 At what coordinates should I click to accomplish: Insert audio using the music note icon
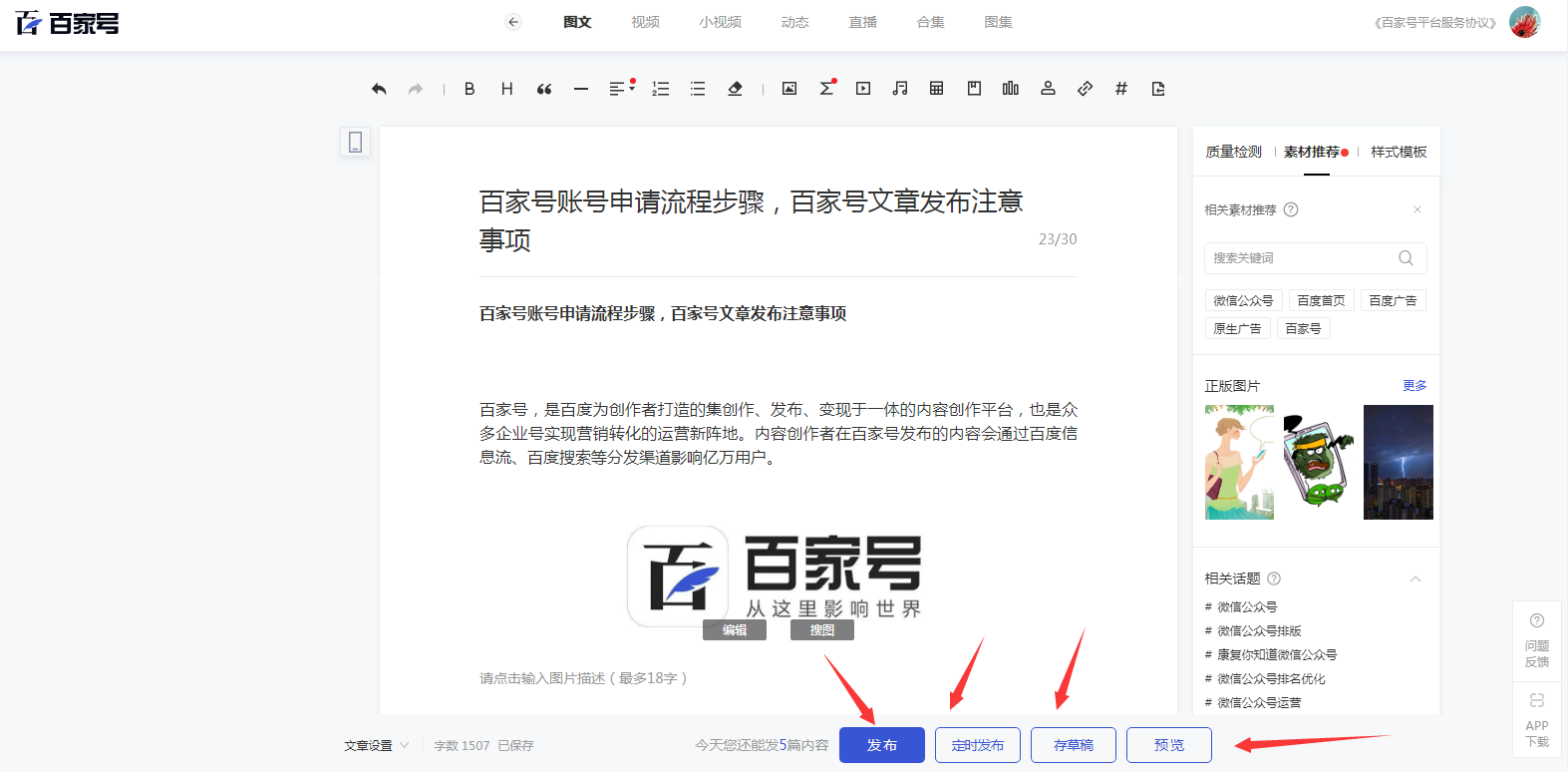click(x=900, y=89)
